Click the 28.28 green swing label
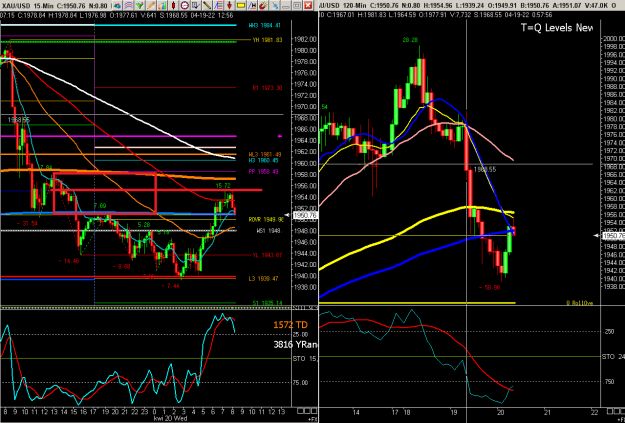This screenshot has height=423, width=625. (x=410, y=40)
